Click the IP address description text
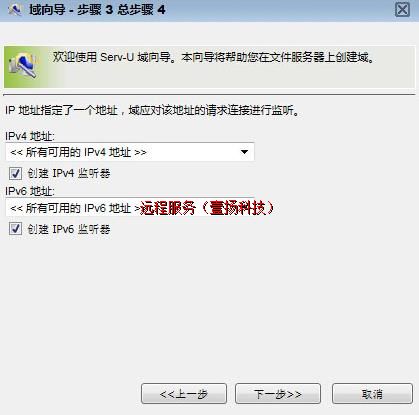Viewport: 419px width, 415px height. (x=153, y=110)
